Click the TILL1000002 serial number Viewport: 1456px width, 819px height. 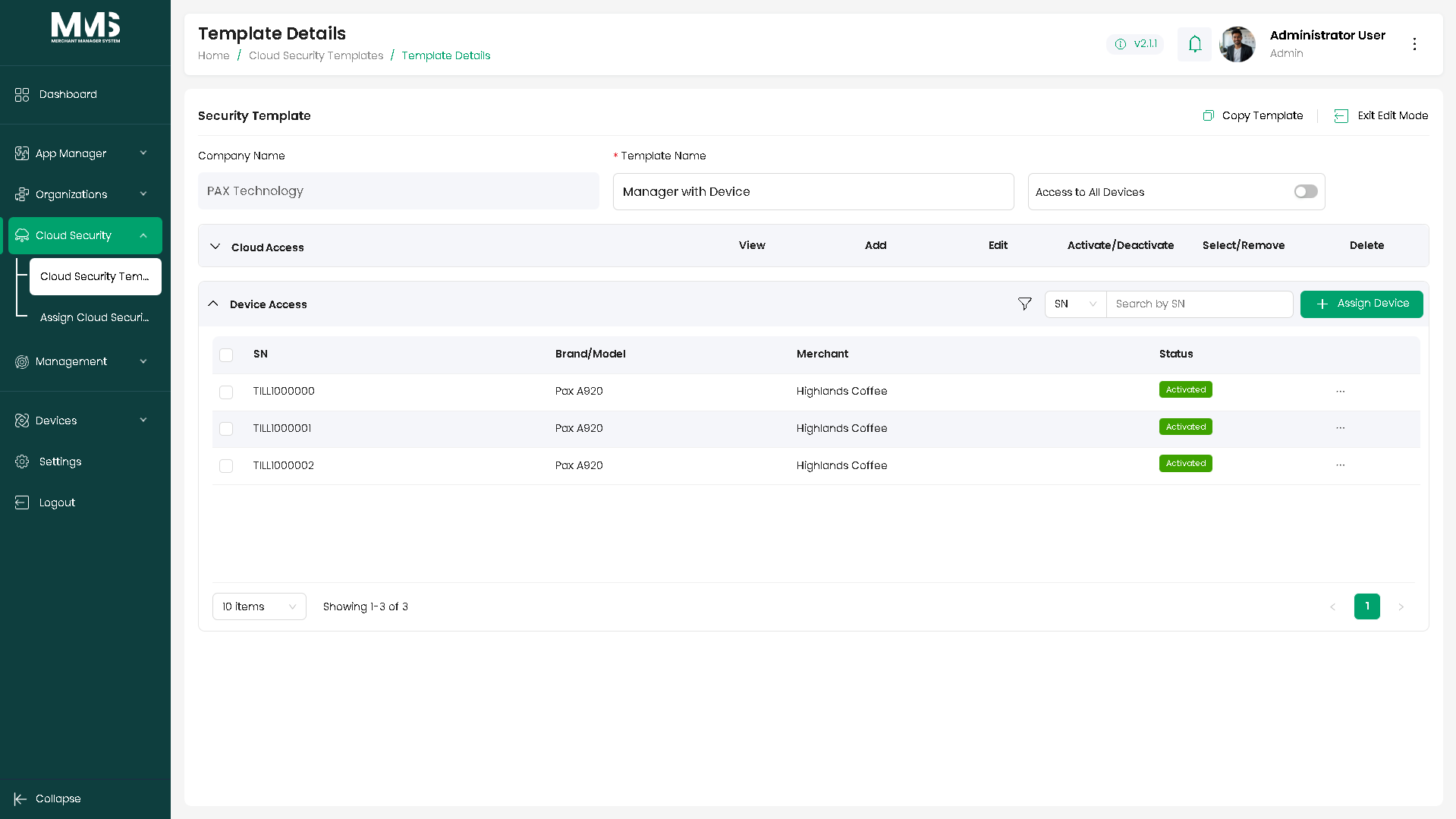pos(284,465)
